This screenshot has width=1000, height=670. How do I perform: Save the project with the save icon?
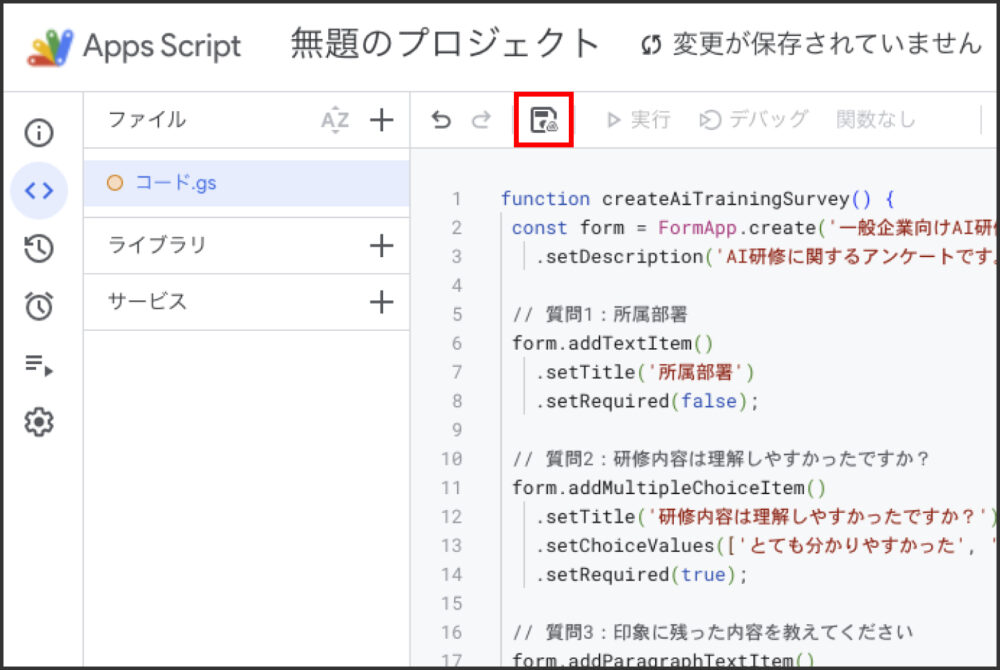(x=542, y=119)
